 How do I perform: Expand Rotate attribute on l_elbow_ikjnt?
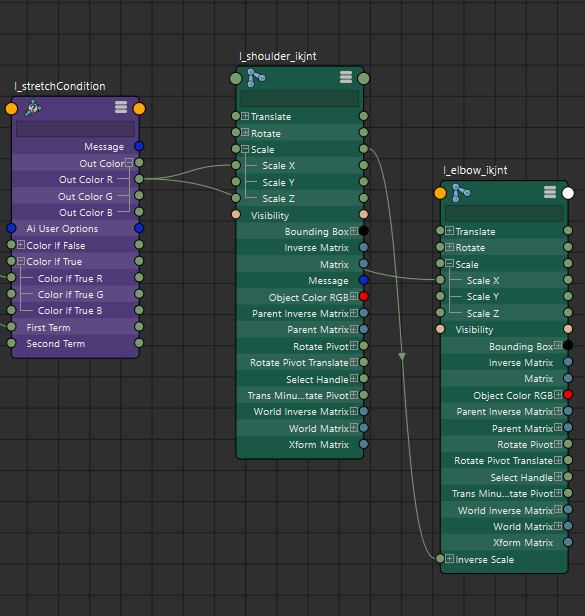(x=449, y=248)
